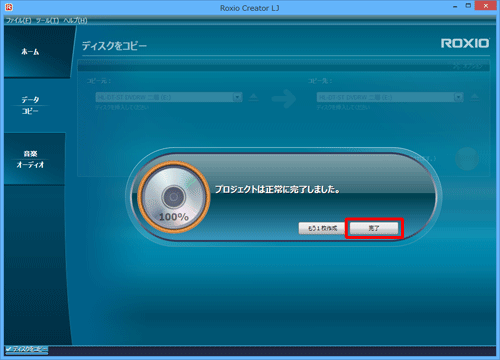
Task: Click the ディスクをコピー heading
Action: [114, 46]
